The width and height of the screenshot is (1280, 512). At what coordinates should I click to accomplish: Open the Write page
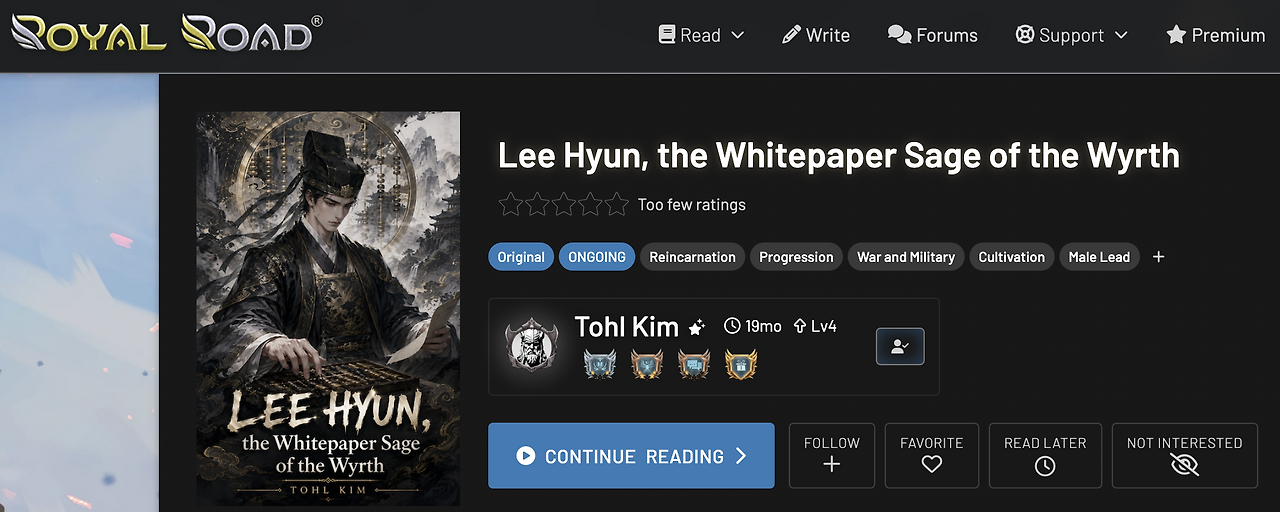[x=815, y=35]
